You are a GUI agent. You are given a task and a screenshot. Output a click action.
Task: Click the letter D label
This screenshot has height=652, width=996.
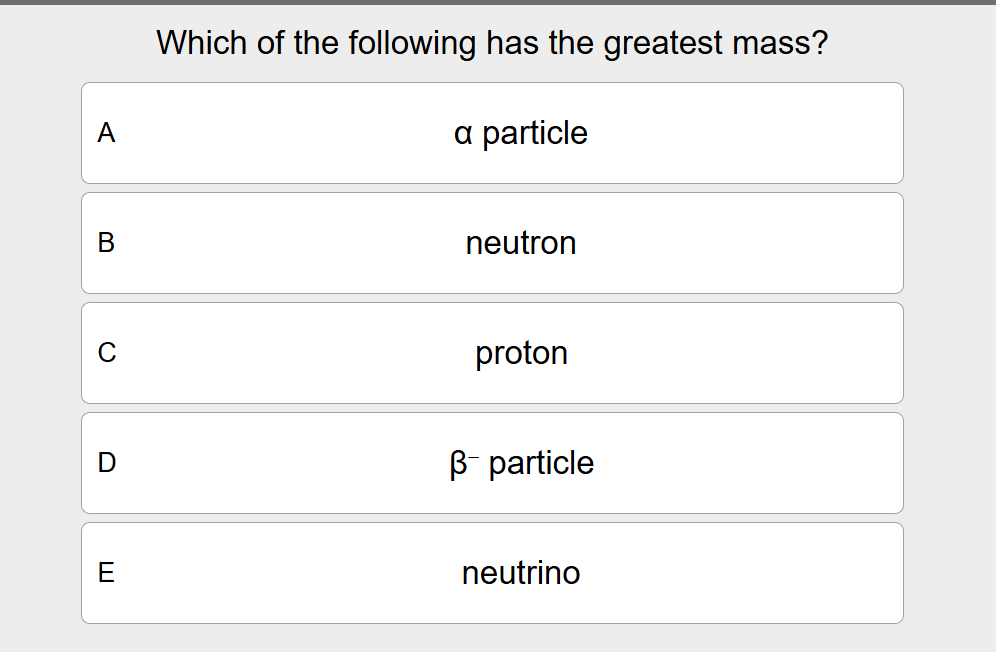coord(107,463)
